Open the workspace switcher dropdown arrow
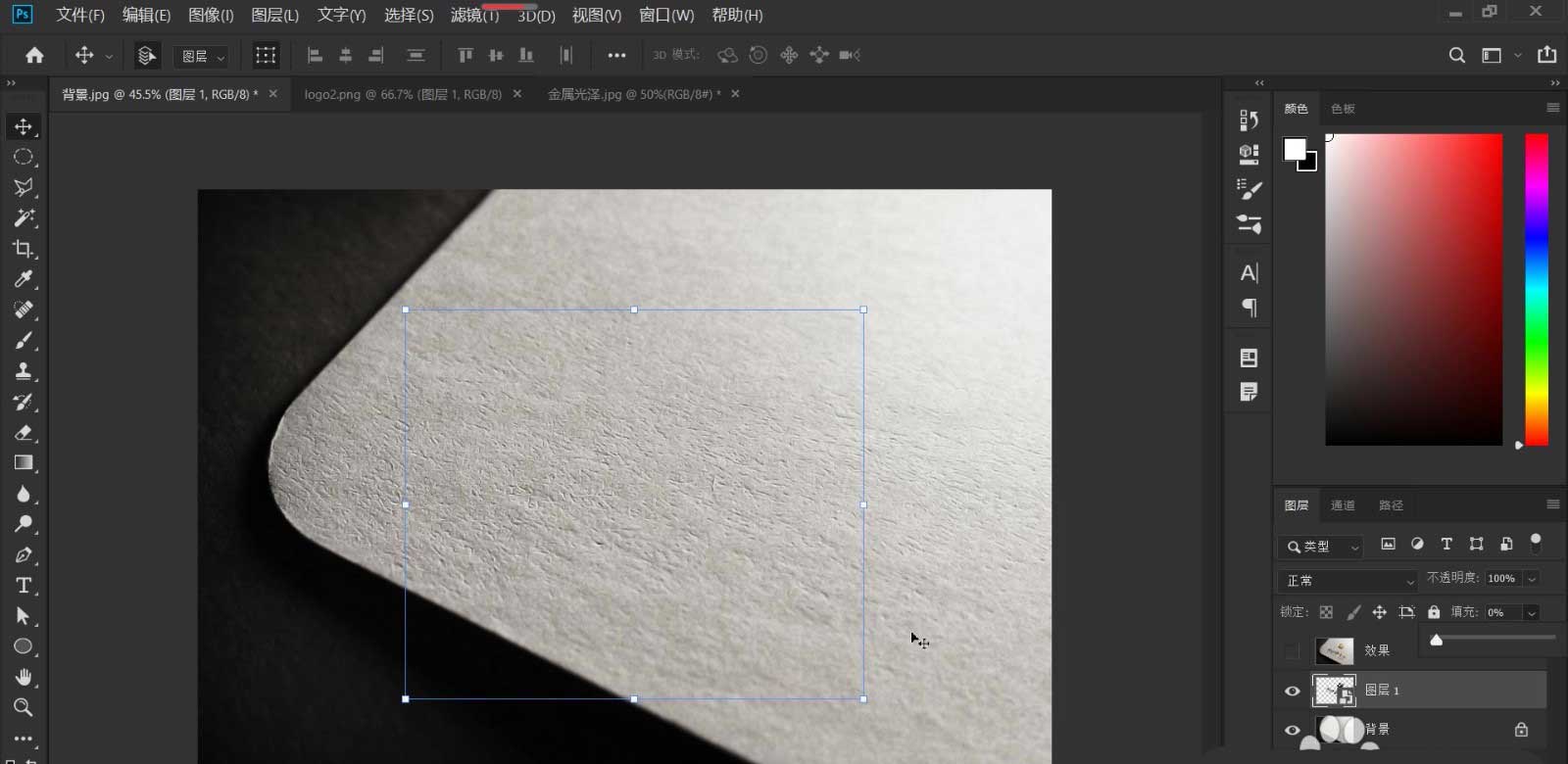Image resolution: width=1568 pixels, height=764 pixels. point(1518,56)
